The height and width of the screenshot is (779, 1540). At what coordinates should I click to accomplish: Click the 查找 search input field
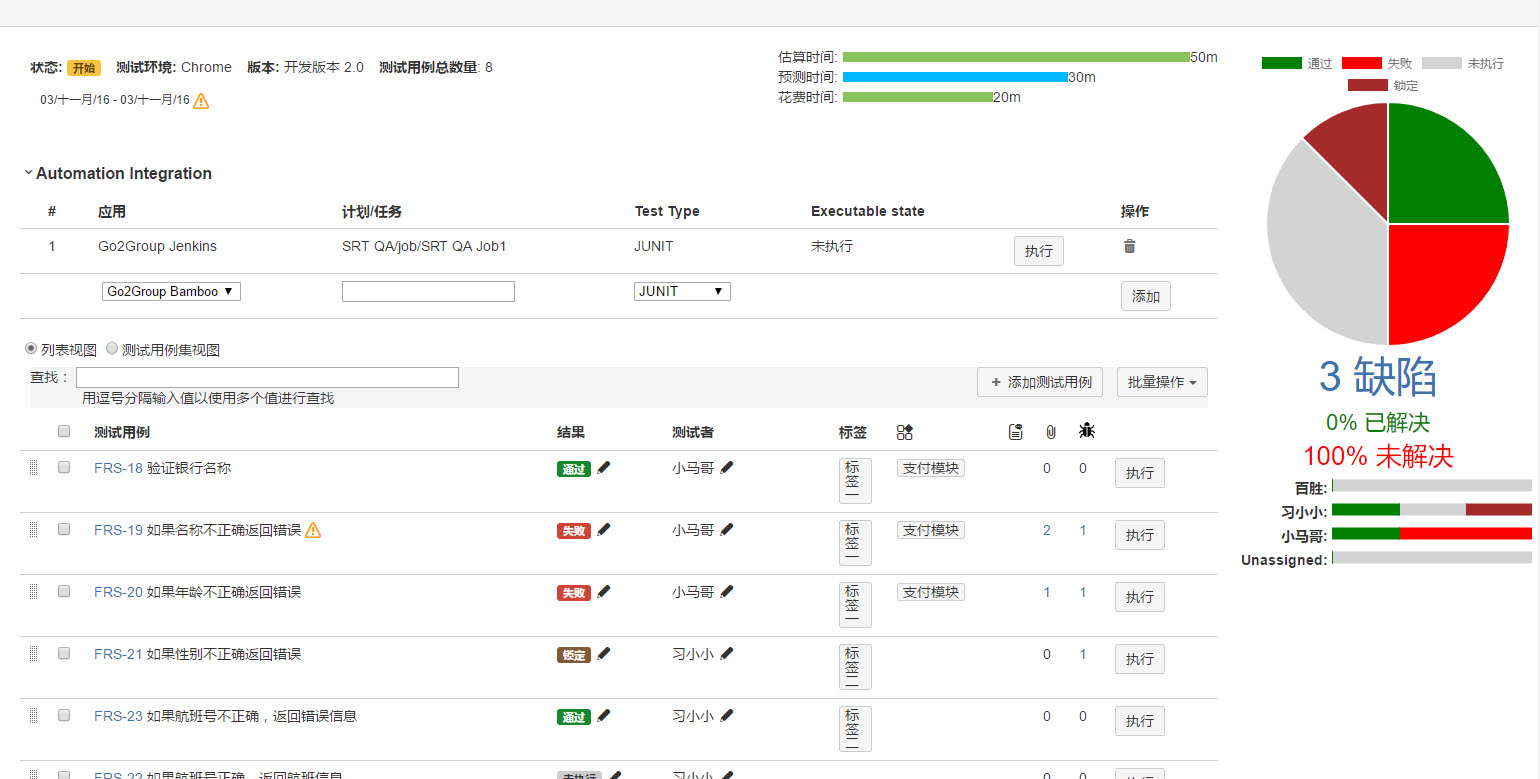[267, 377]
